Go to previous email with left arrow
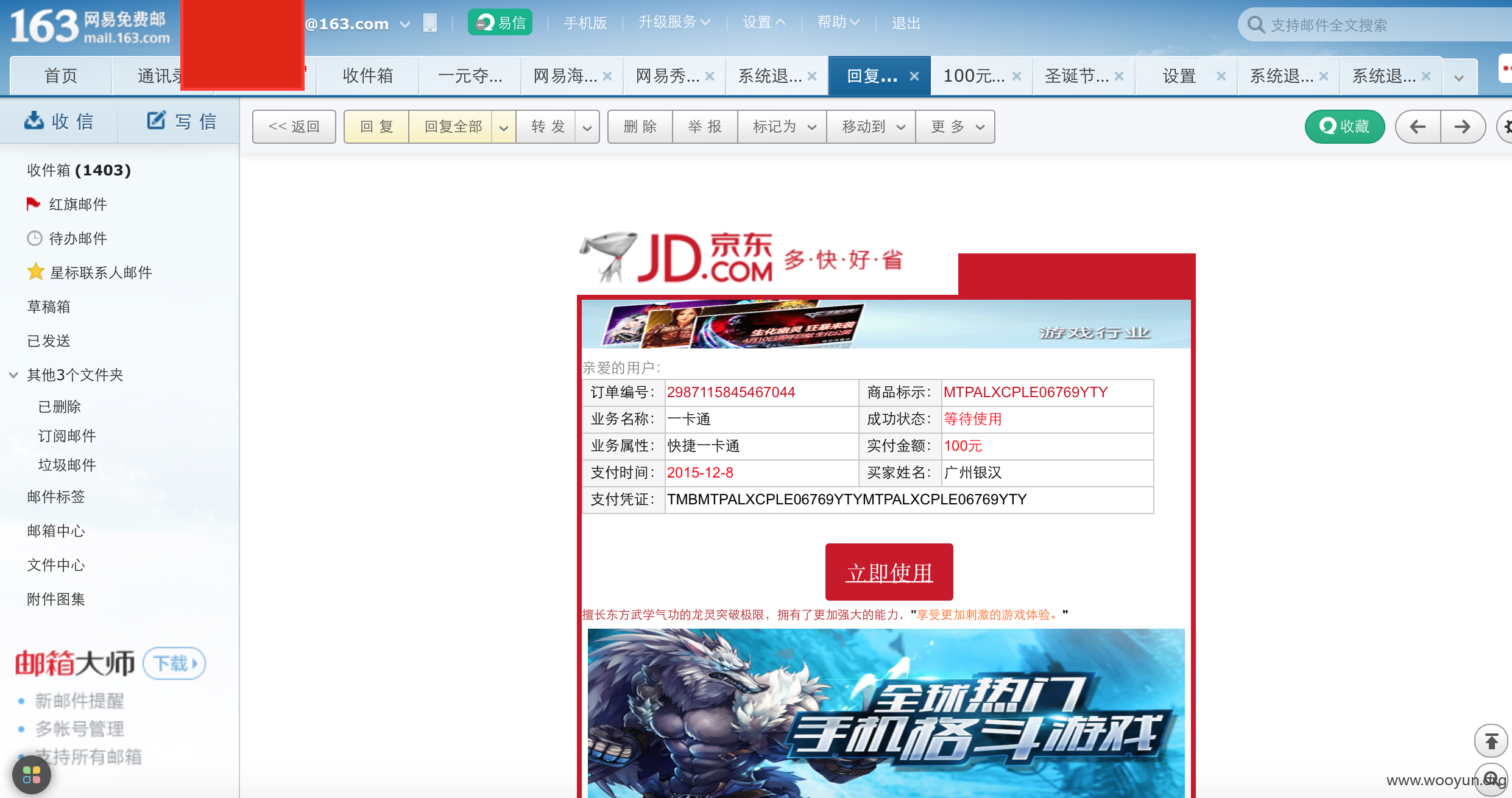 pos(1418,127)
